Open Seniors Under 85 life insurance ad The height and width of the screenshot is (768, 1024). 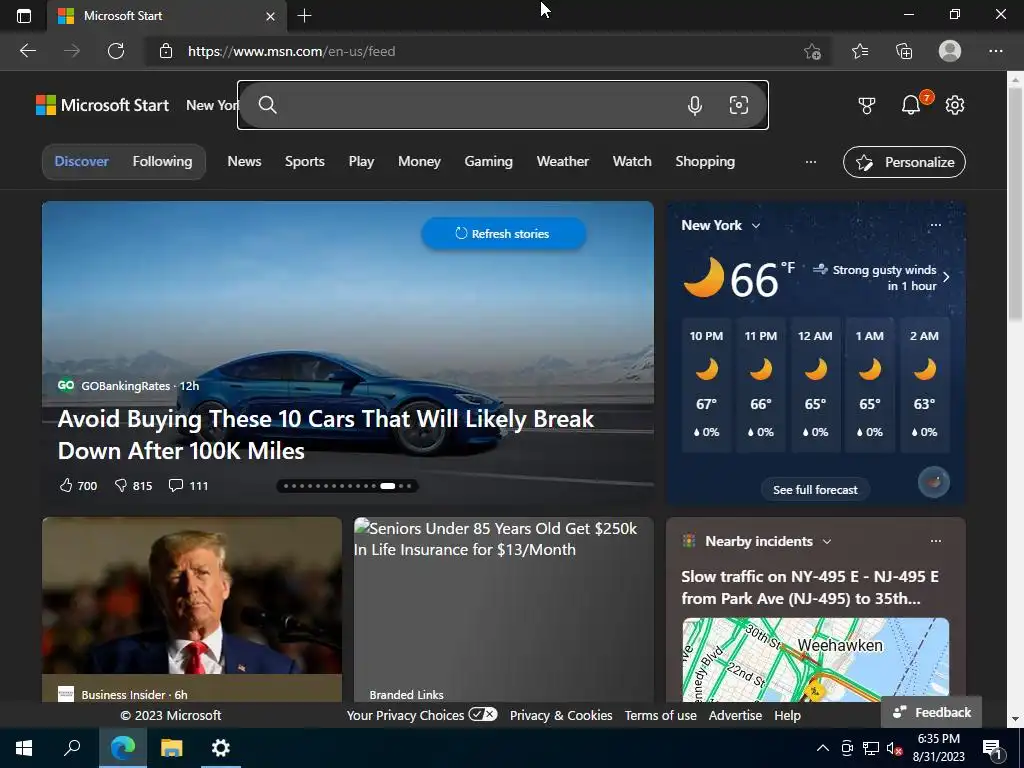[504, 609]
